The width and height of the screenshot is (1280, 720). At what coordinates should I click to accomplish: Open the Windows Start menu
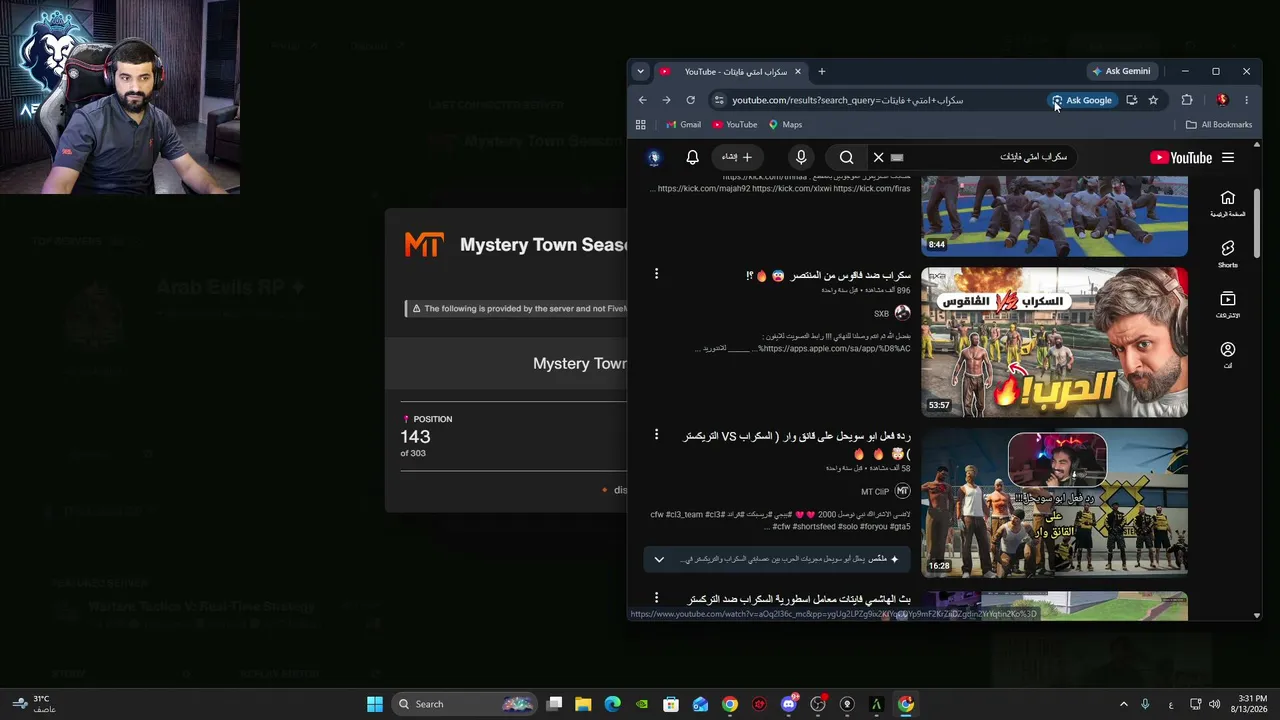375,704
